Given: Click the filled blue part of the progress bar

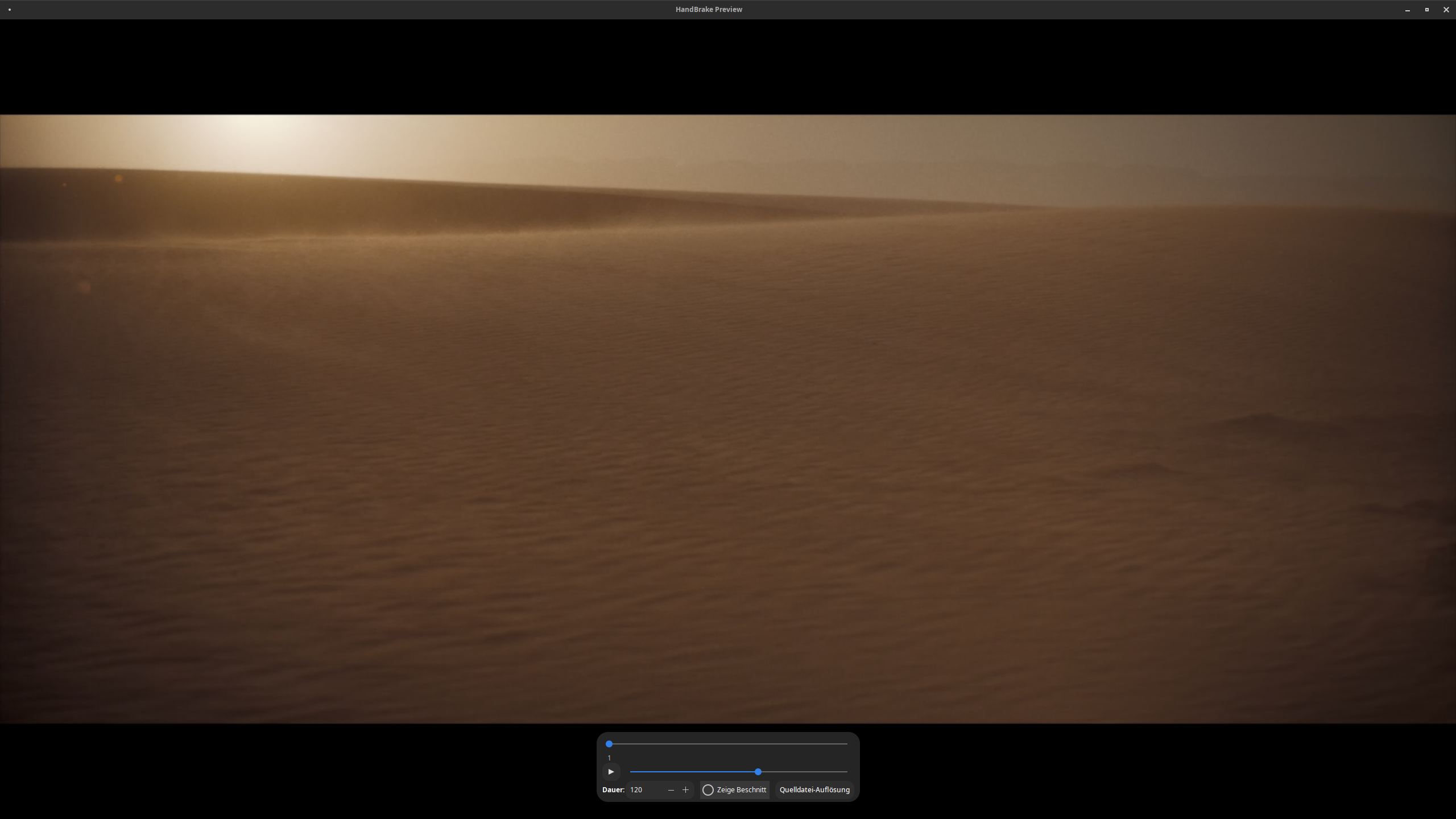Looking at the screenshot, I should pos(694,772).
